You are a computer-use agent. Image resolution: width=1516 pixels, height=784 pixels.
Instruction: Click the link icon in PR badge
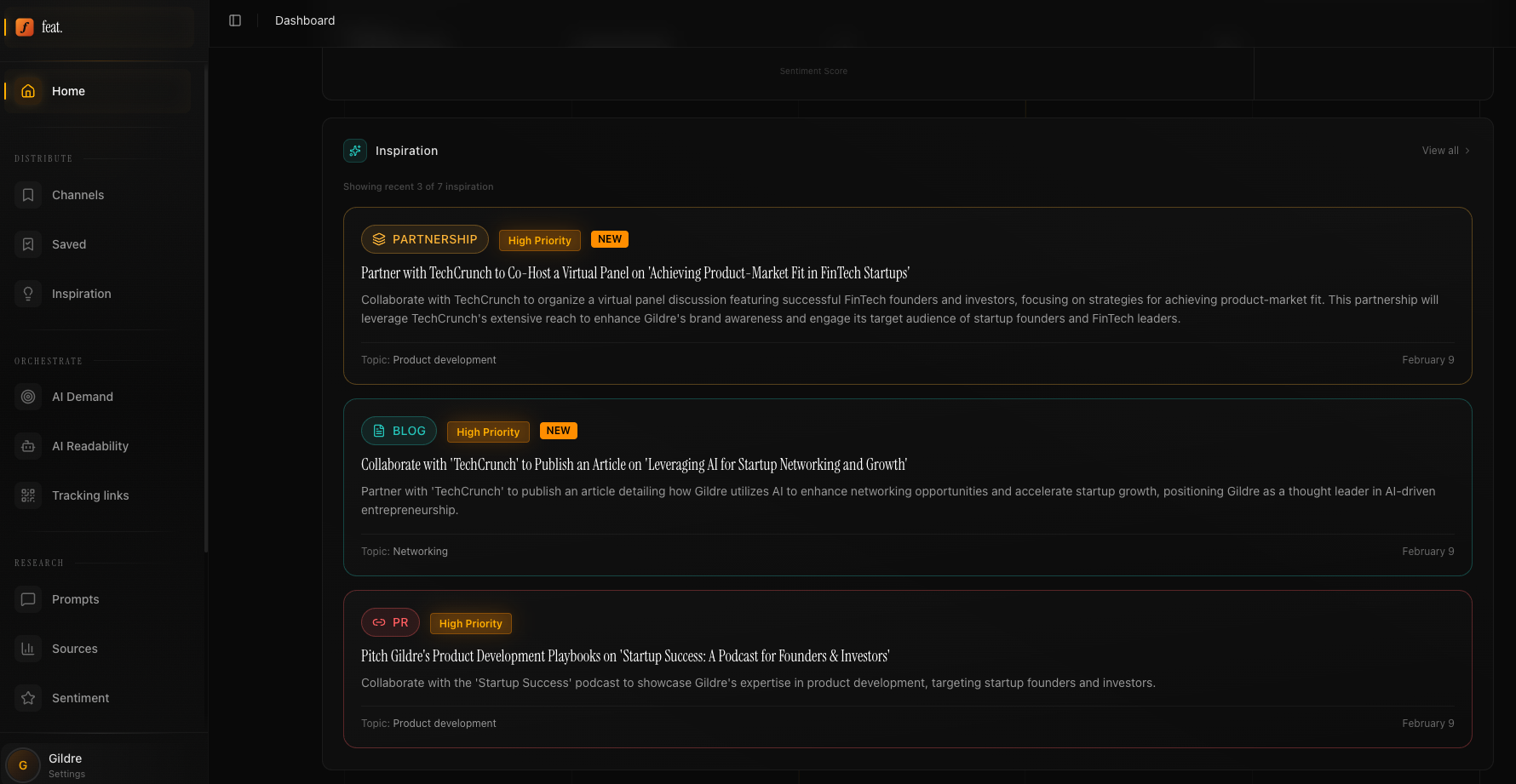(x=379, y=622)
